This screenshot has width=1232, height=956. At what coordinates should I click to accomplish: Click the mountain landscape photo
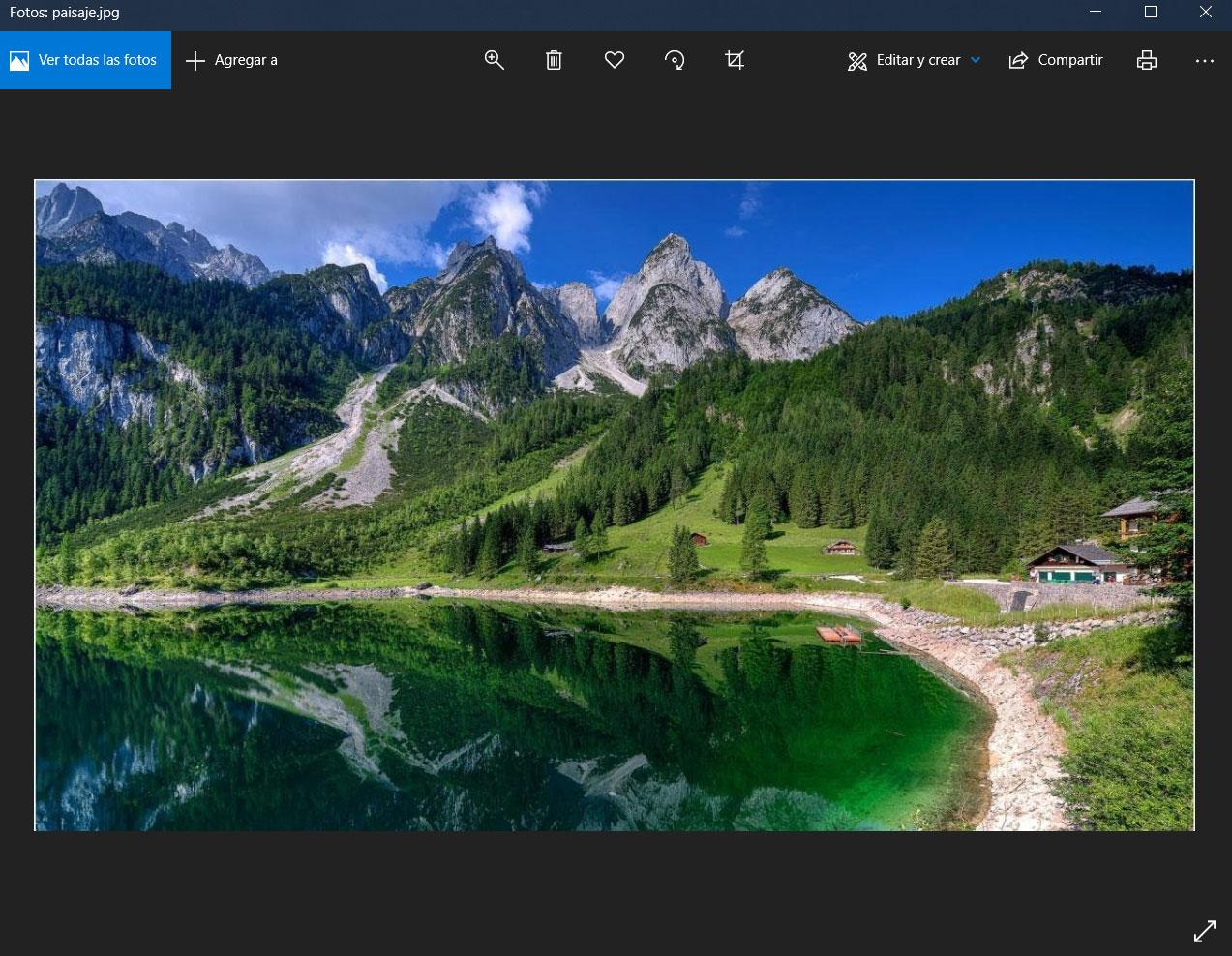pos(615,505)
